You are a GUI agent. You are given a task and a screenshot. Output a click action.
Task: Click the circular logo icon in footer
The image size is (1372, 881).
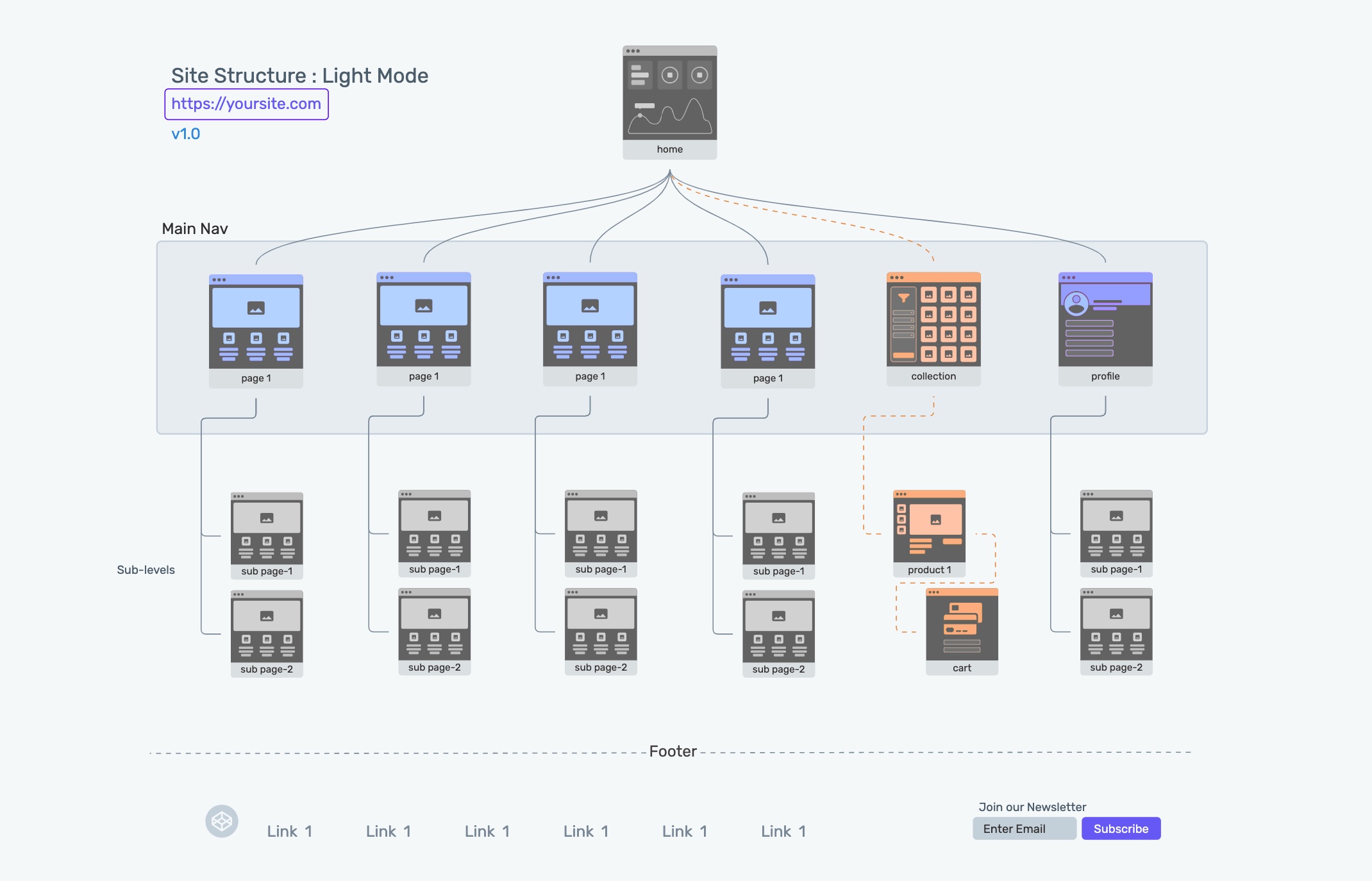[x=222, y=821]
